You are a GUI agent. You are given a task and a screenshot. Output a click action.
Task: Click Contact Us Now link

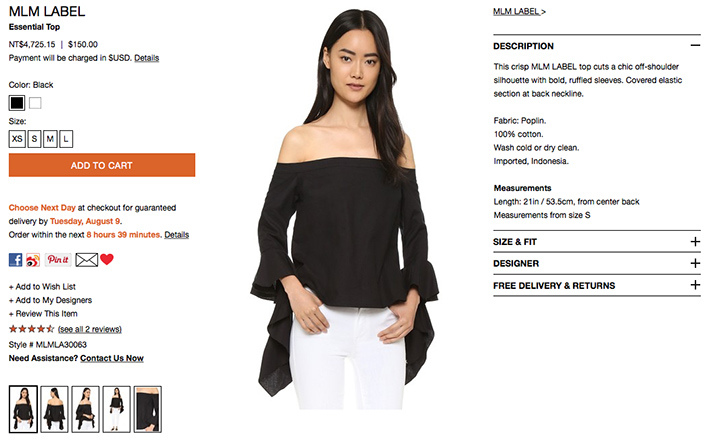[112, 358]
